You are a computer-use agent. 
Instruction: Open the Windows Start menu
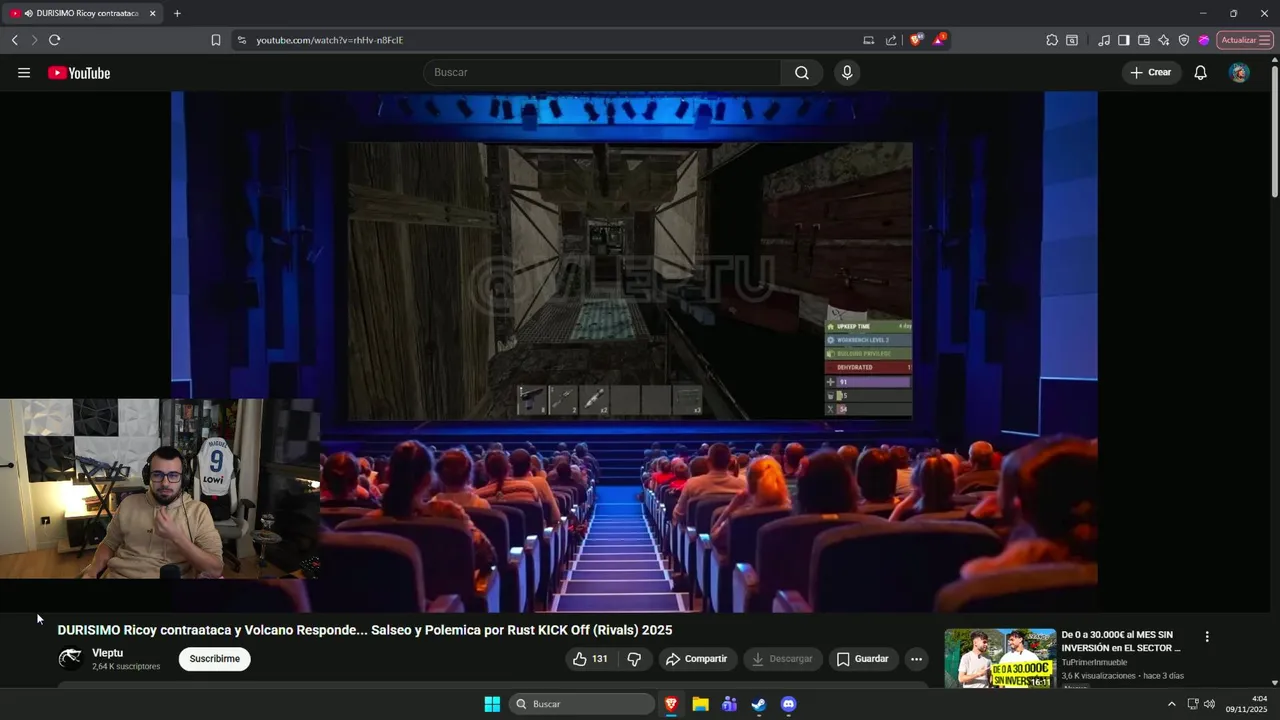coord(492,704)
